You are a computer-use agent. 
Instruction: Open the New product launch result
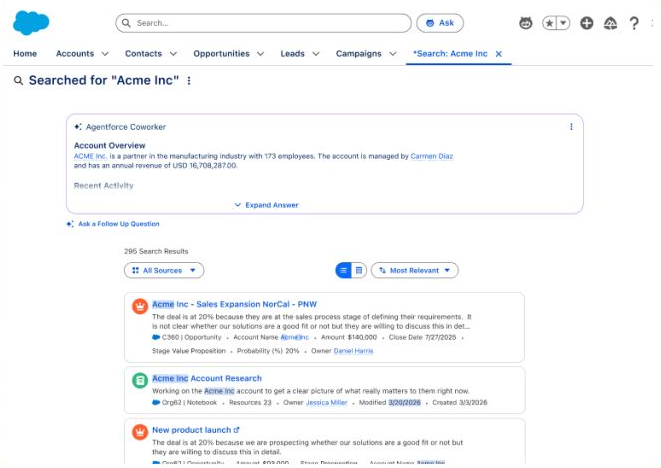[191, 430]
